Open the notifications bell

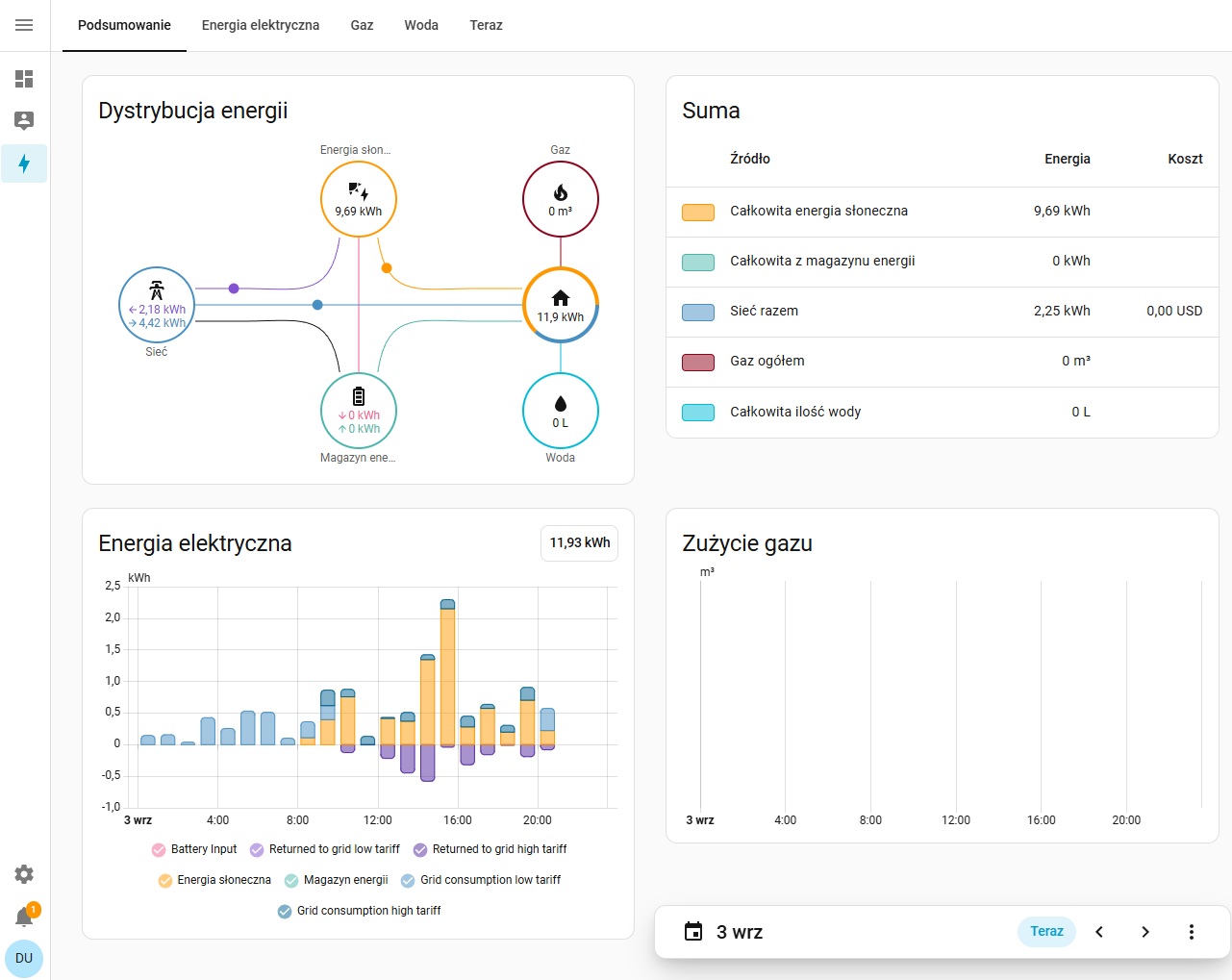24,917
